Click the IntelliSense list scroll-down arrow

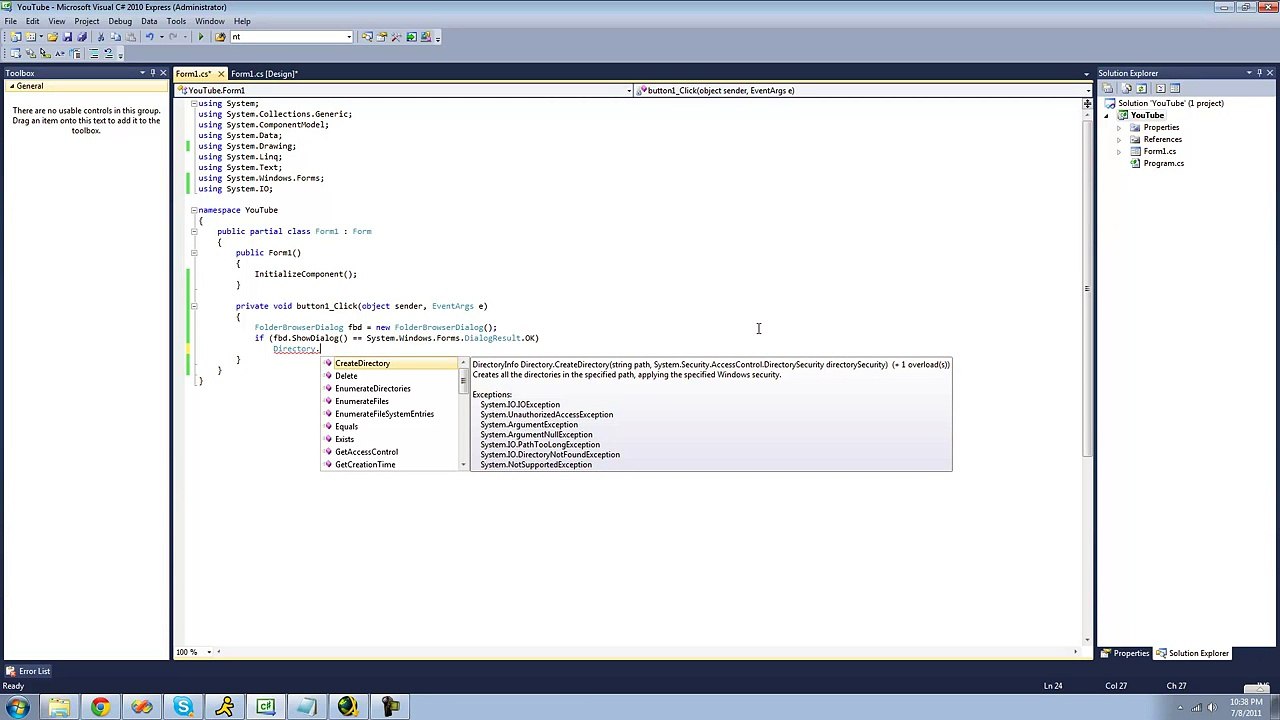coord(463,465)
